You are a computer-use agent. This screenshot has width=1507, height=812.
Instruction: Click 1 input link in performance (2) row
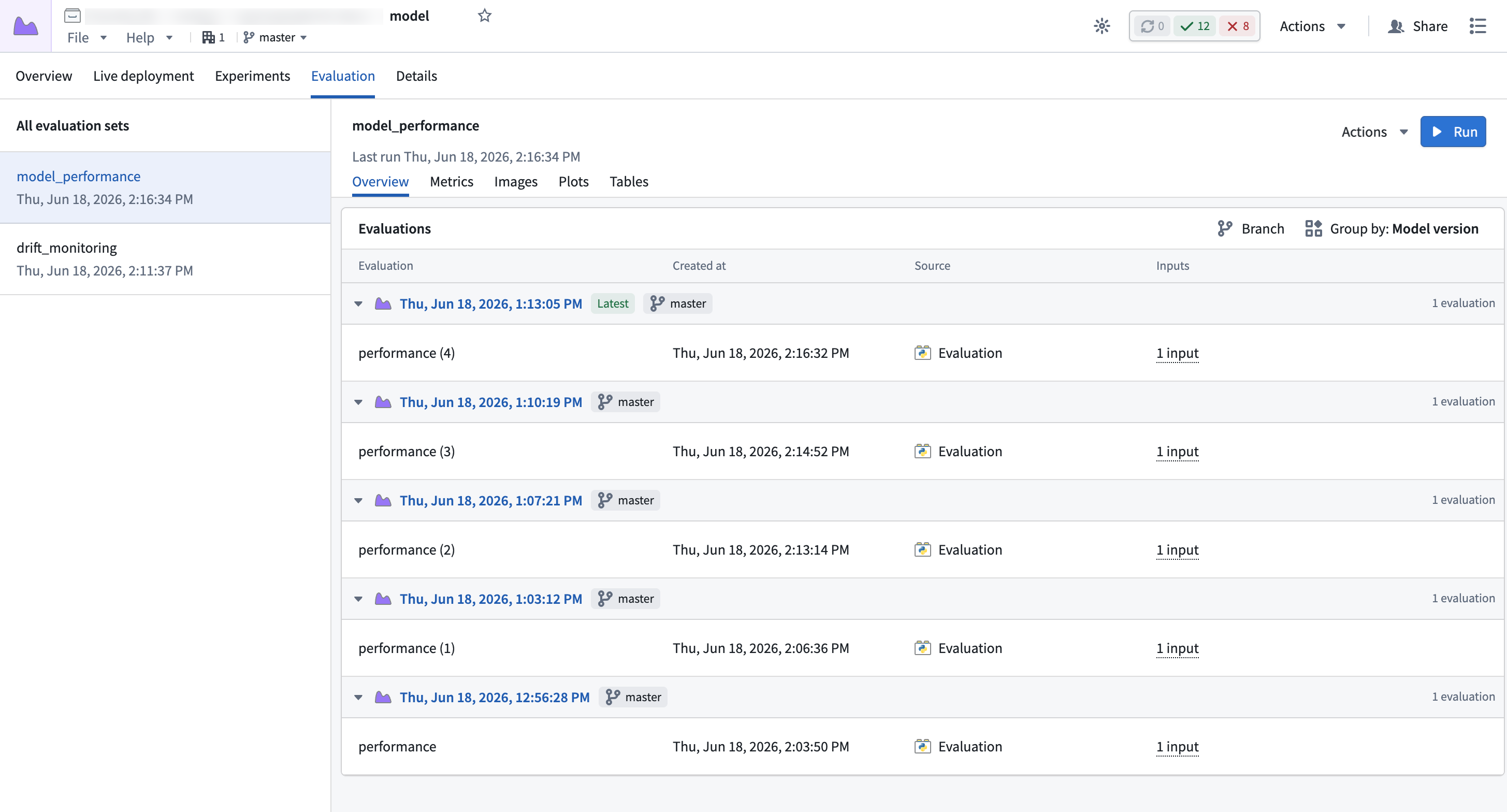1177,549
